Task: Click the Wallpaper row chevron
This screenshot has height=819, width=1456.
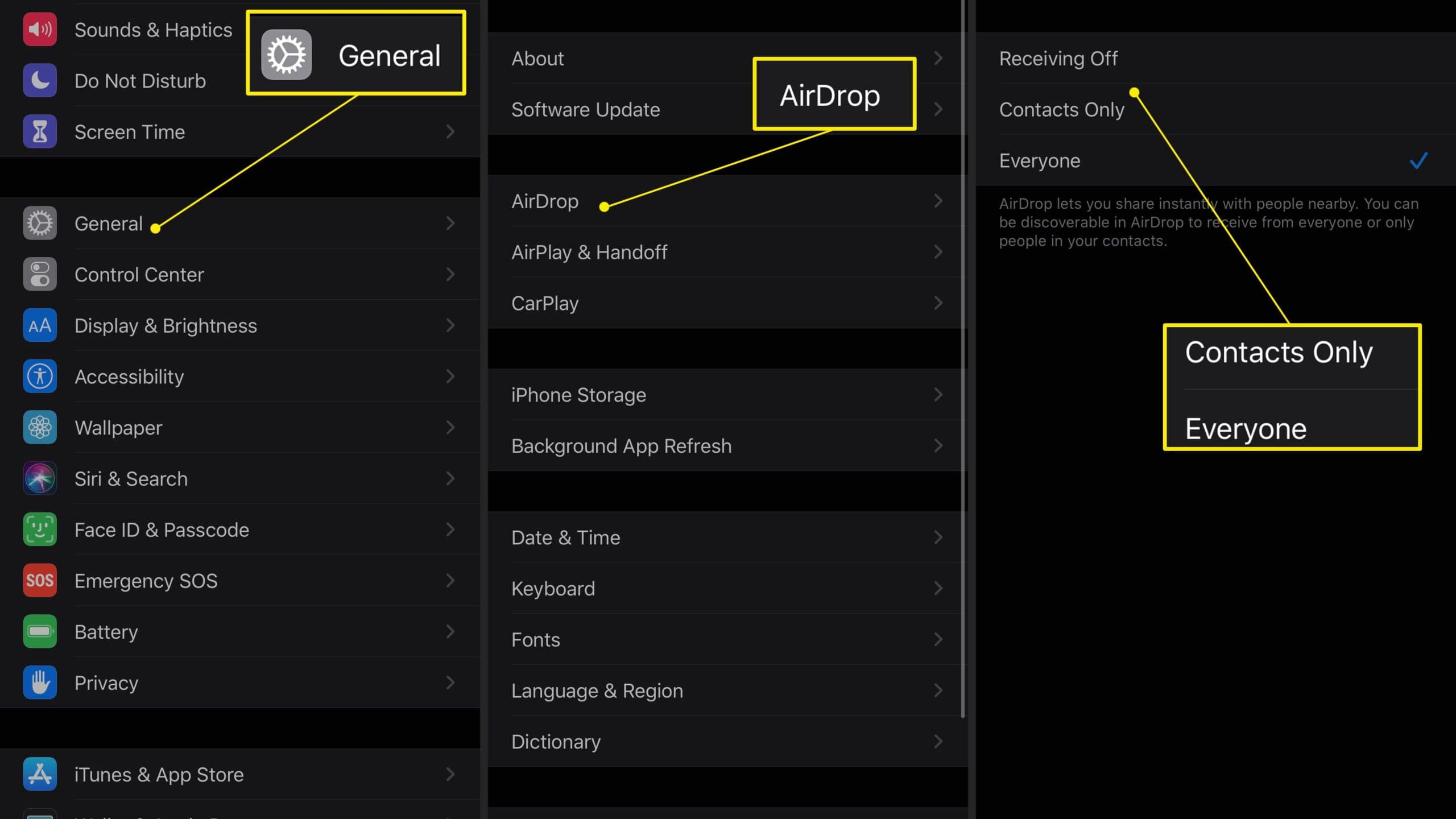Action: point(450,428)
